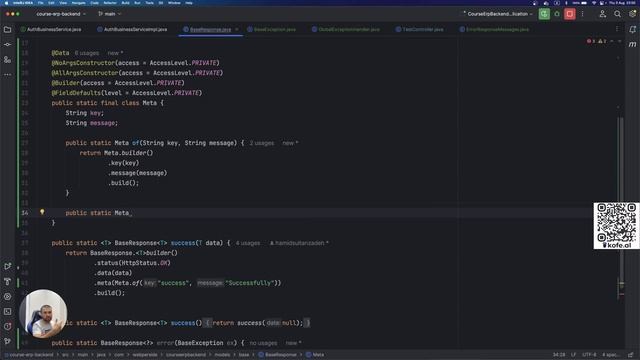Open IDE settings gear icon
This screenshot has width=640, height=360.
[x=632, y=14]
